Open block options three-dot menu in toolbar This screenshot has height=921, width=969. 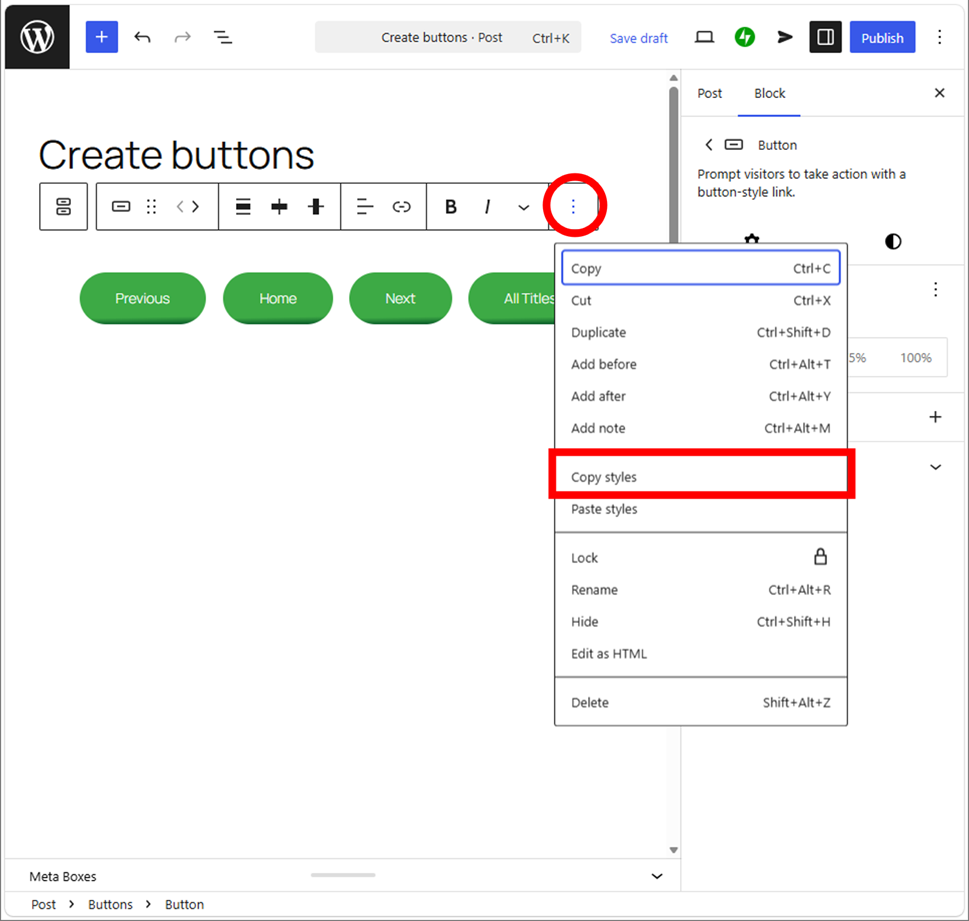pyautogui.click(x=573, y=206)
